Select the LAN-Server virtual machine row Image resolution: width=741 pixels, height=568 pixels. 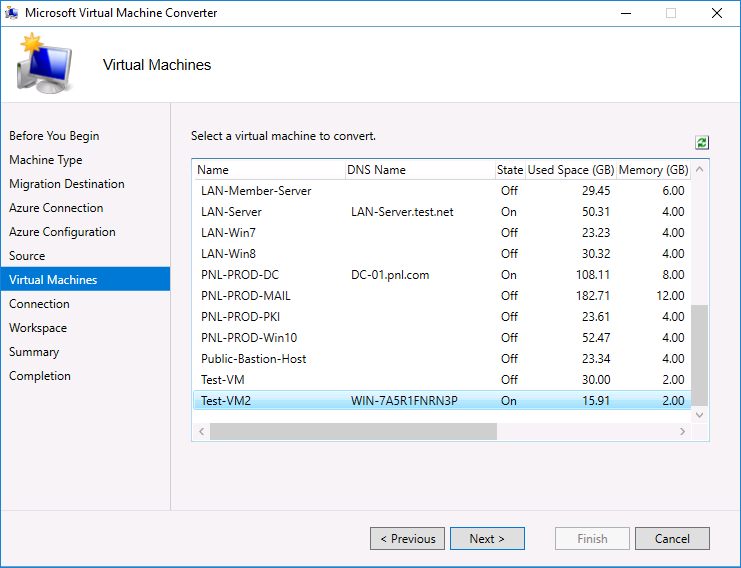click(442, 212)
